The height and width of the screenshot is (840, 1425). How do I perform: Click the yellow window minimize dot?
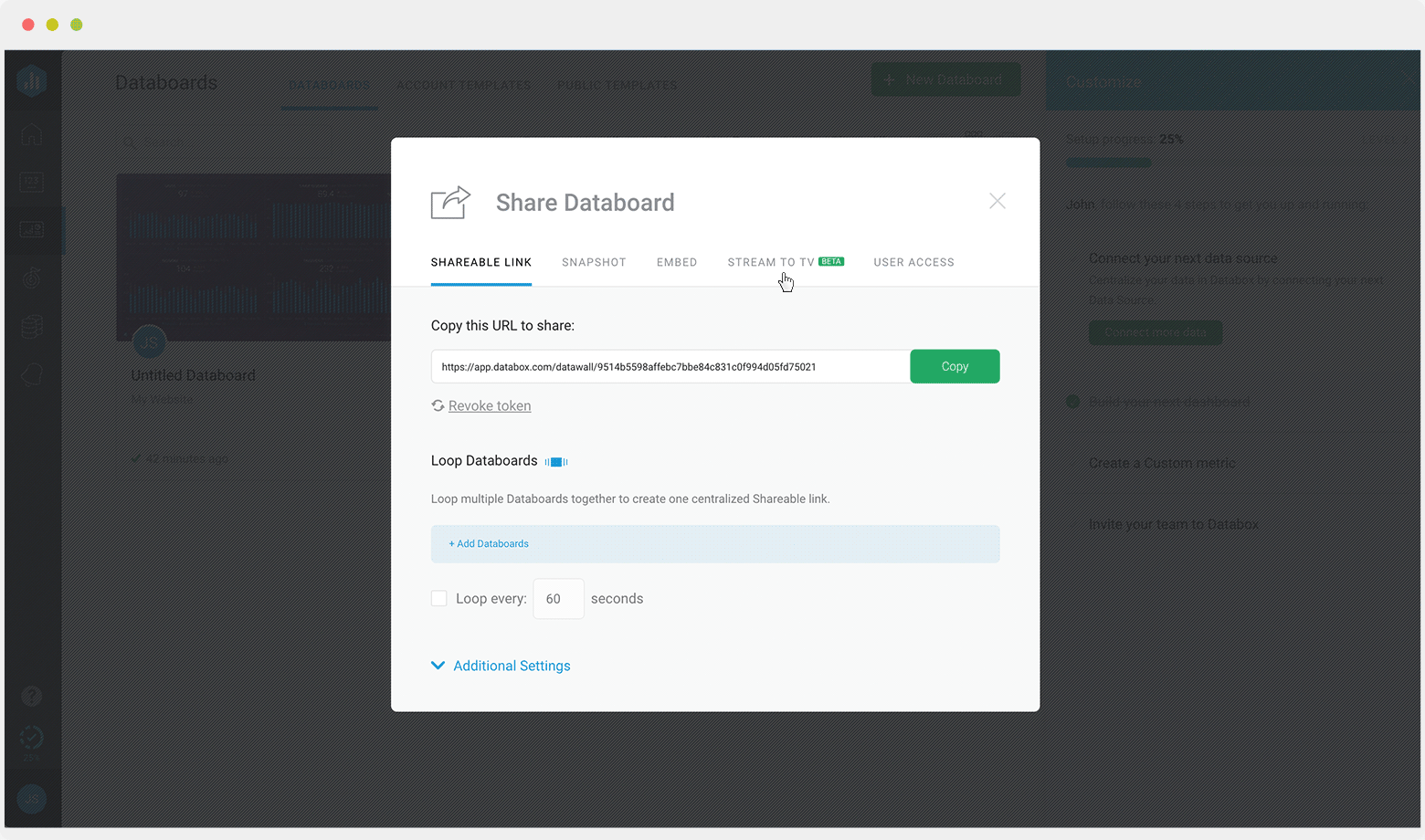(x=52, y=25)
